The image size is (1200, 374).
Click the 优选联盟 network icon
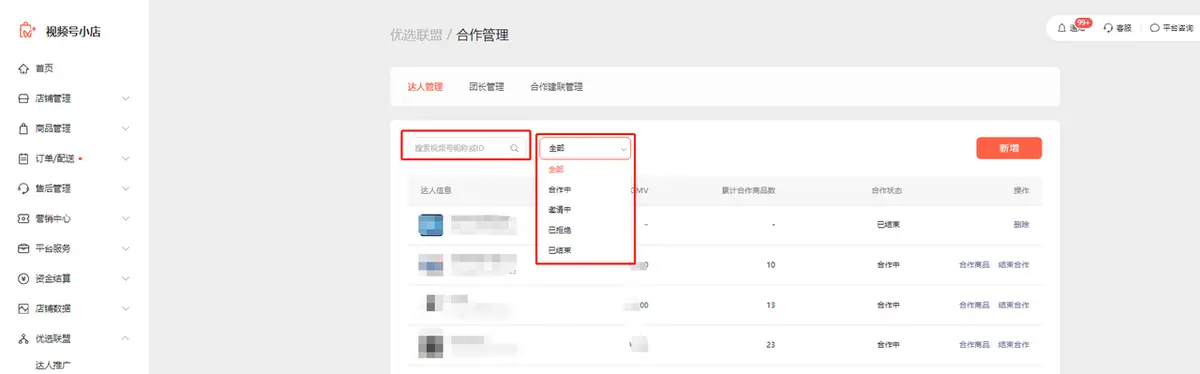click(24, 338)
